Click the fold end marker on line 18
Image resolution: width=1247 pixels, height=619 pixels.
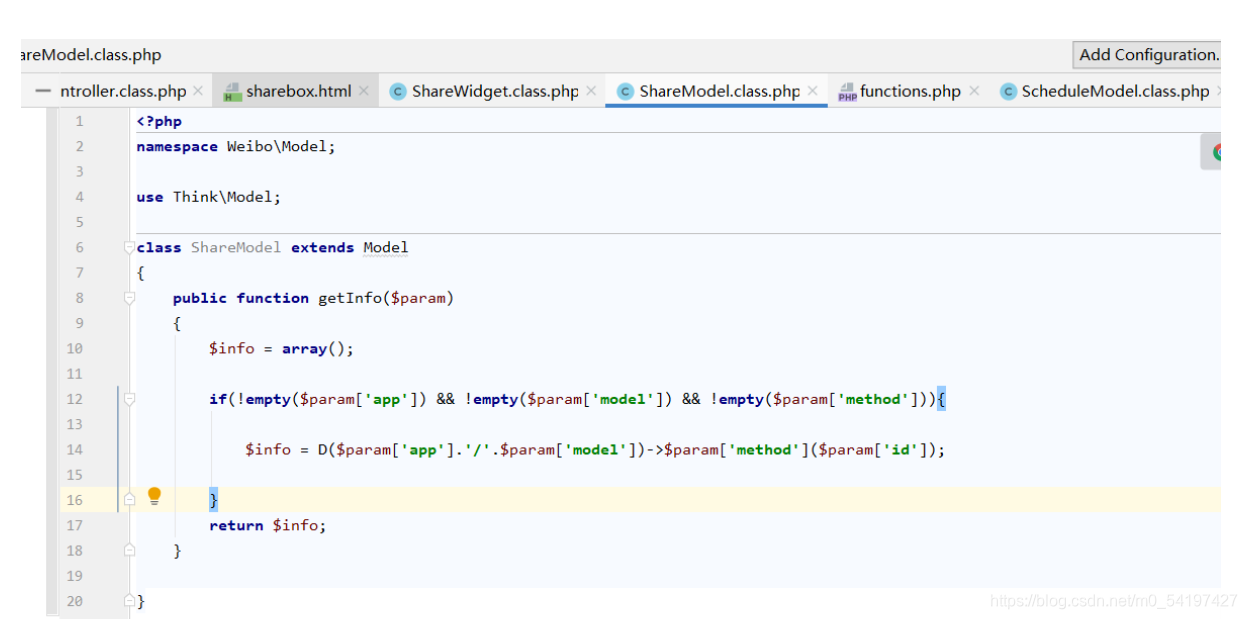click(x=129, y=550)
